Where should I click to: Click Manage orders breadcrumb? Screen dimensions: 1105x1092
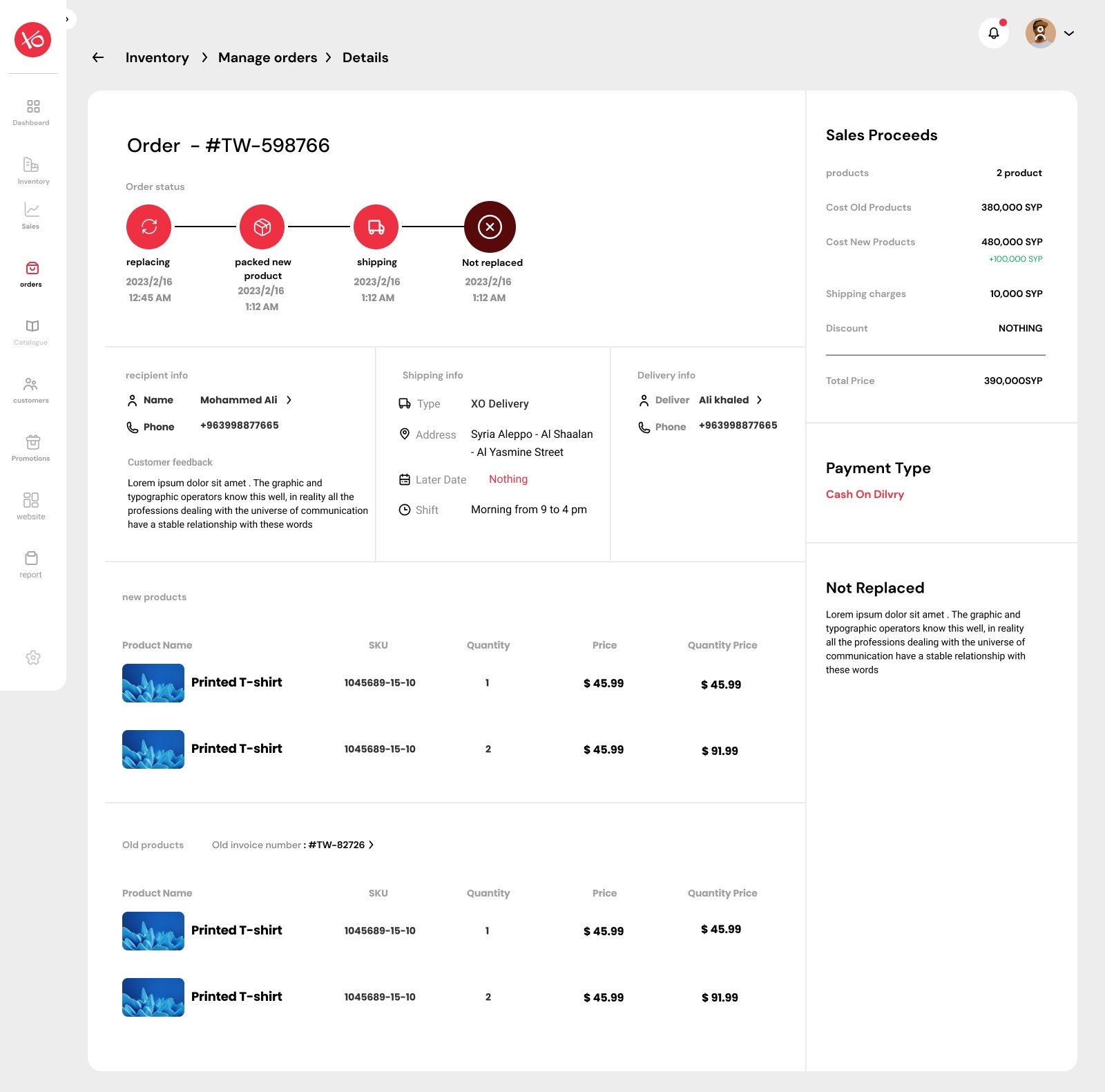[267, 57]
